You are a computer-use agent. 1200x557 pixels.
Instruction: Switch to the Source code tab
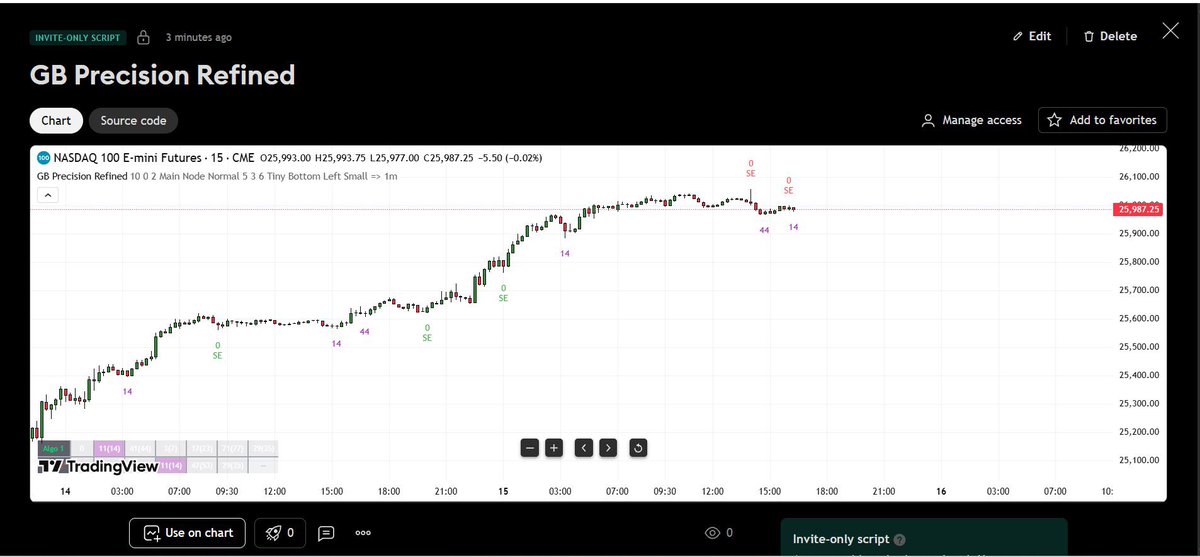[133, 120]
